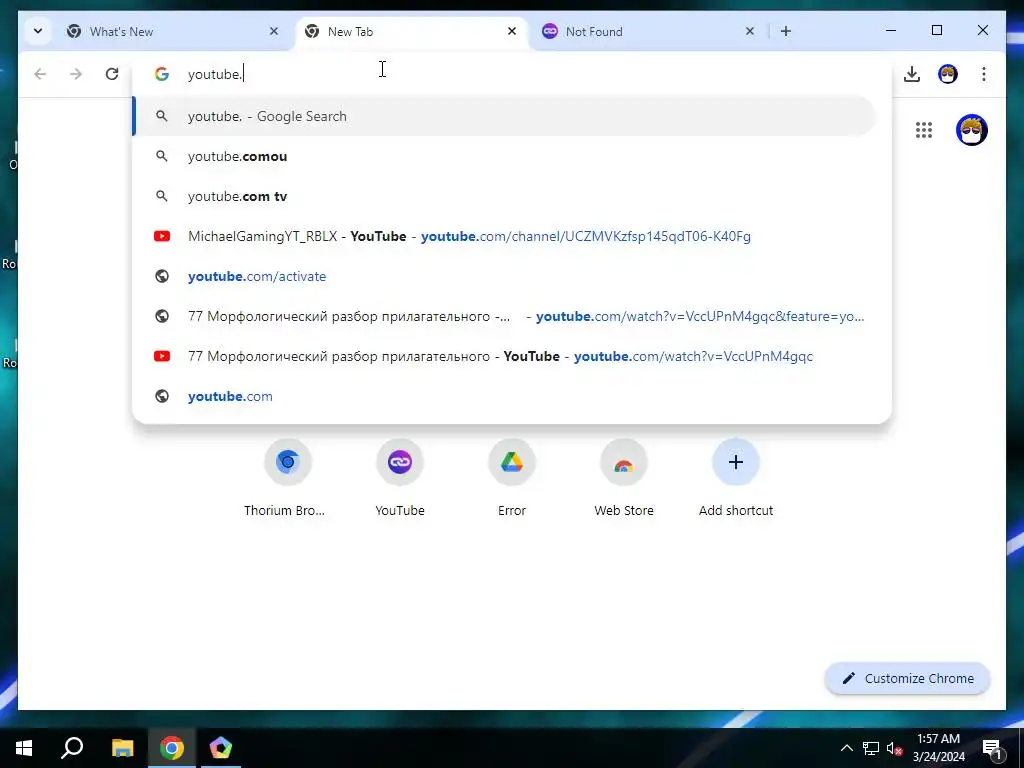Image resolution: width=1024 pixels, height=768 pixels.
Task: Click search icon beside youtube.comou
Action: pyautogui.click(x=162, y=156)
